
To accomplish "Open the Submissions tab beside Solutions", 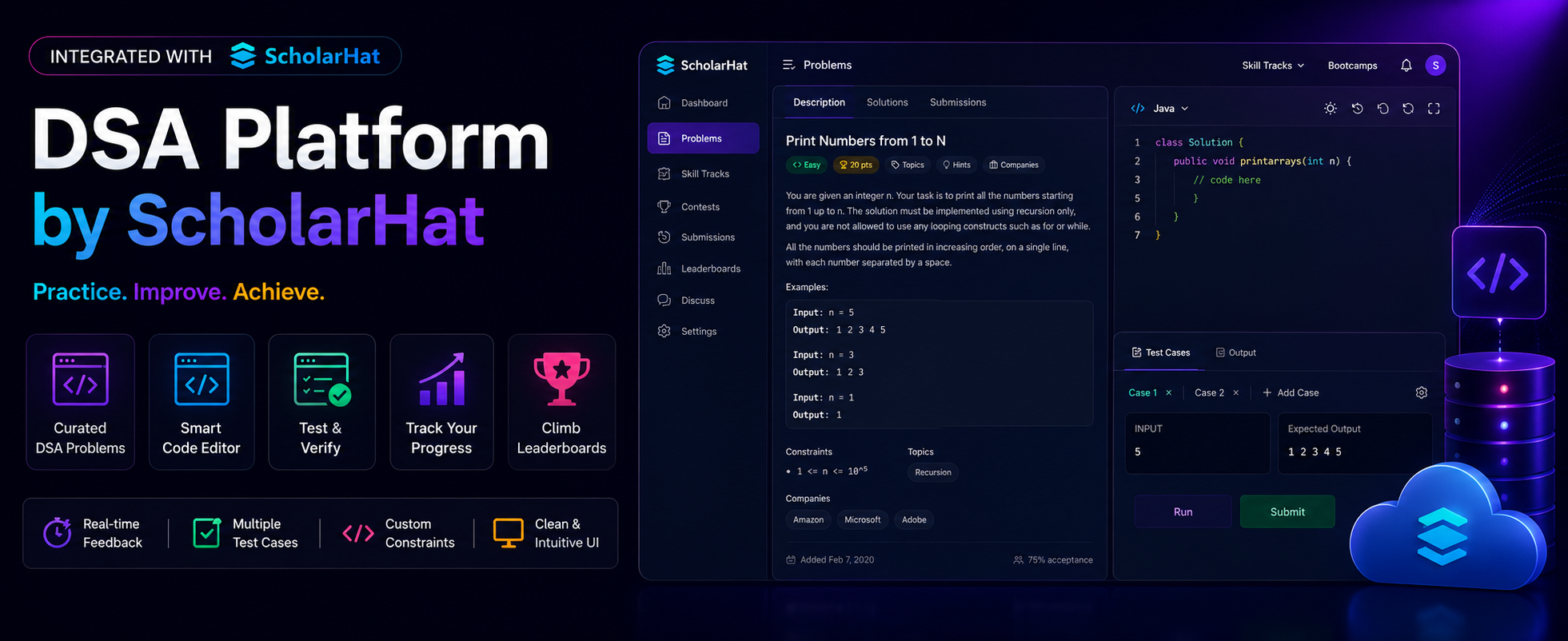I will click(958, 102).
